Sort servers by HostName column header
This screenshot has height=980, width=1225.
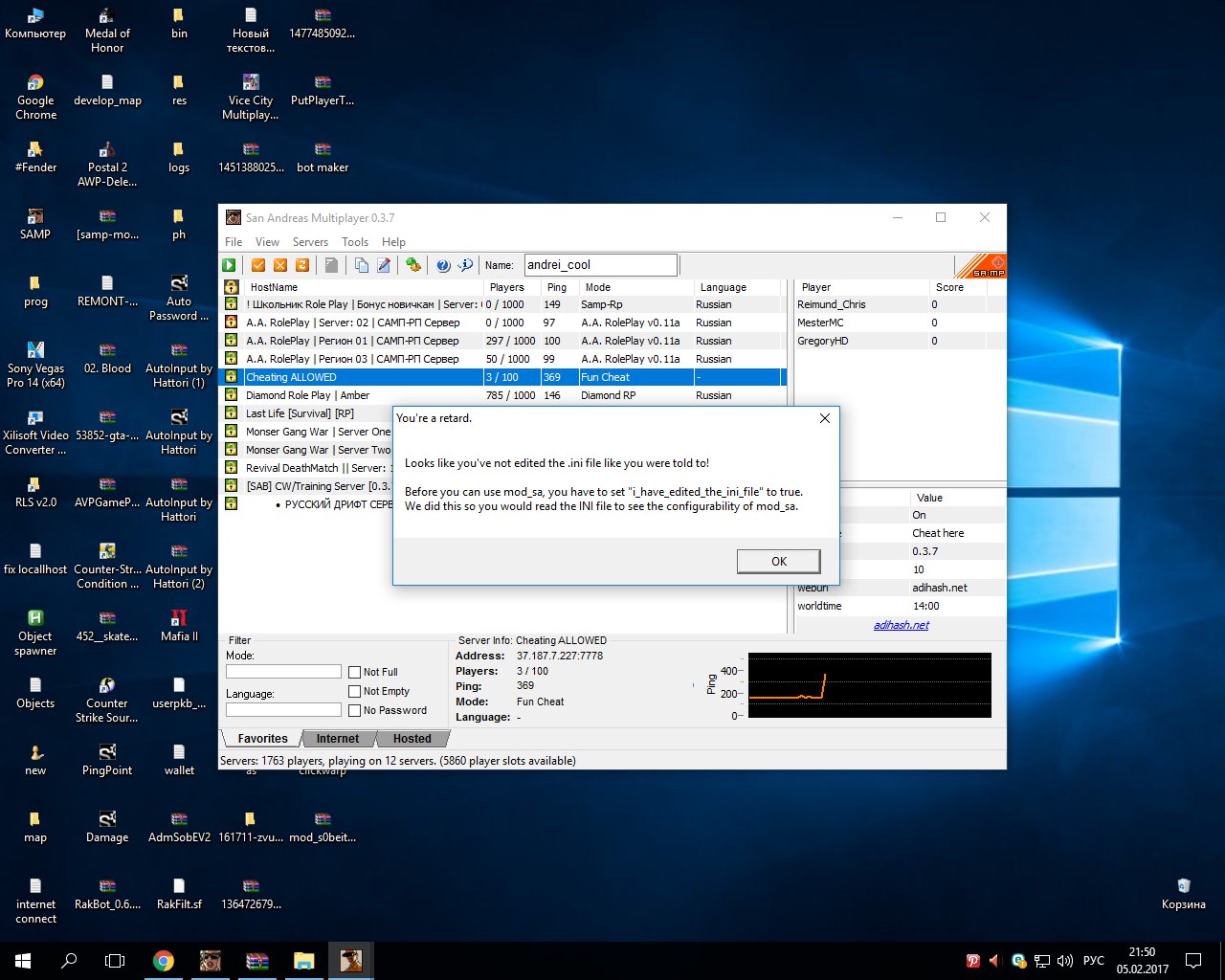(x=363, y=287)
